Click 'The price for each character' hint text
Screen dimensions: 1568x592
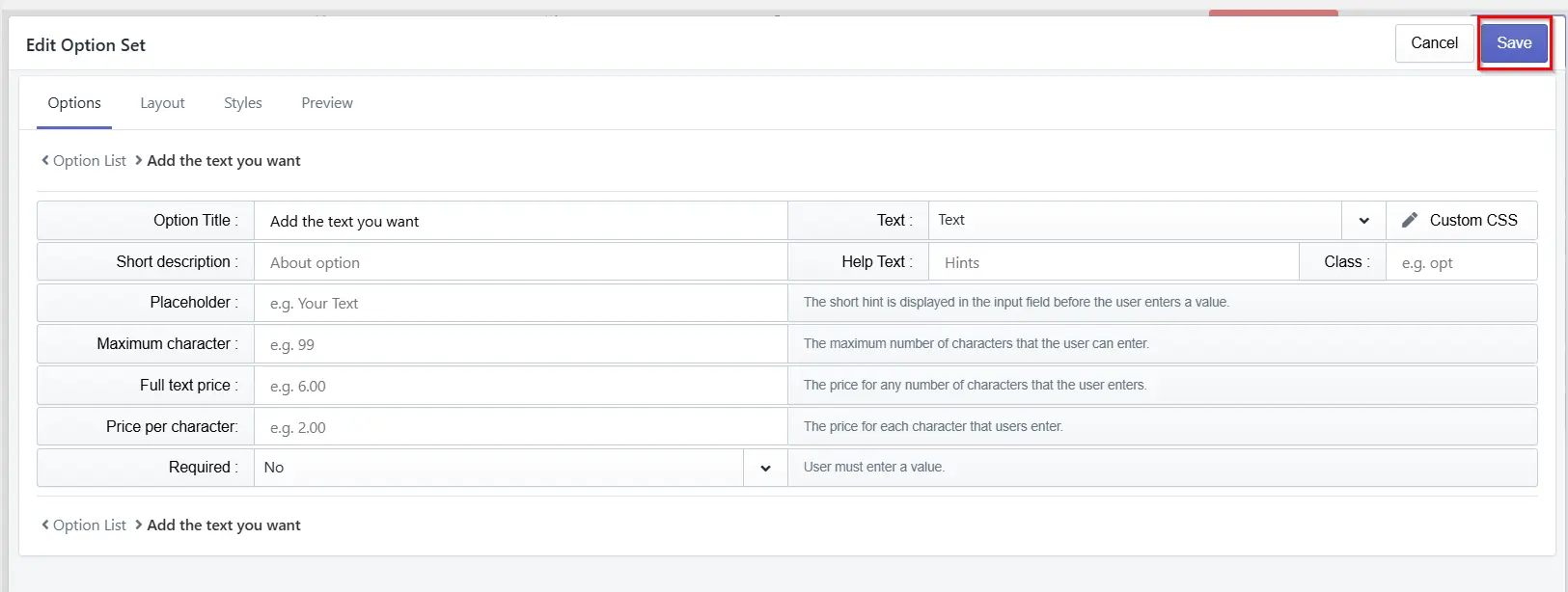coord(933,426)
